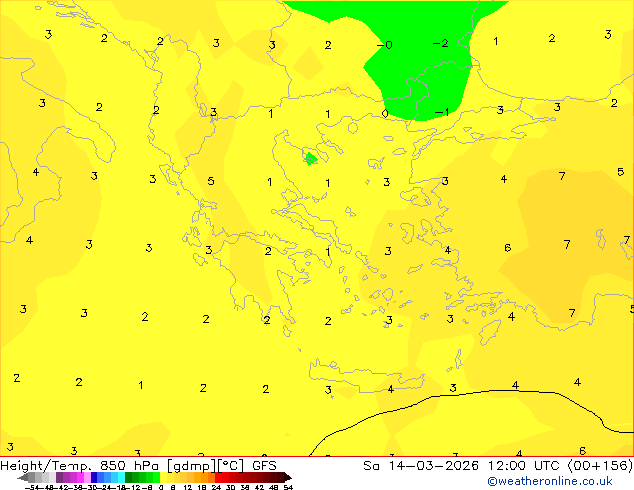Screen dimensions: 634x490
Task: Click the dark right arrow end of the legend
Action: tap(288, 477)
